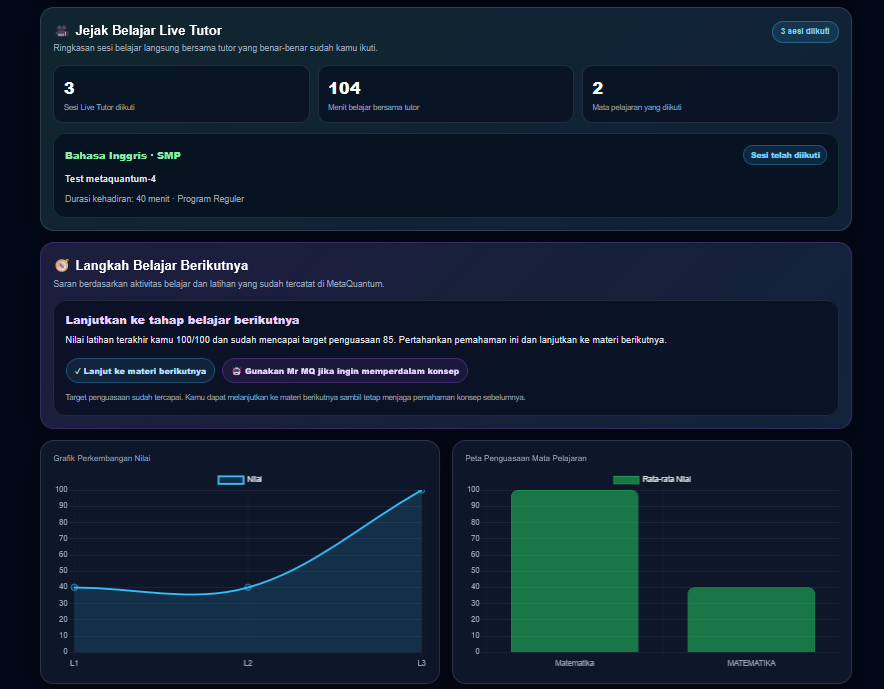Click the uppercase 'MATEMATIKA' x-axis label
Image resolution: width=884 pixels, height=689 pixels.
pyautogui.click(x=751, y=663)
